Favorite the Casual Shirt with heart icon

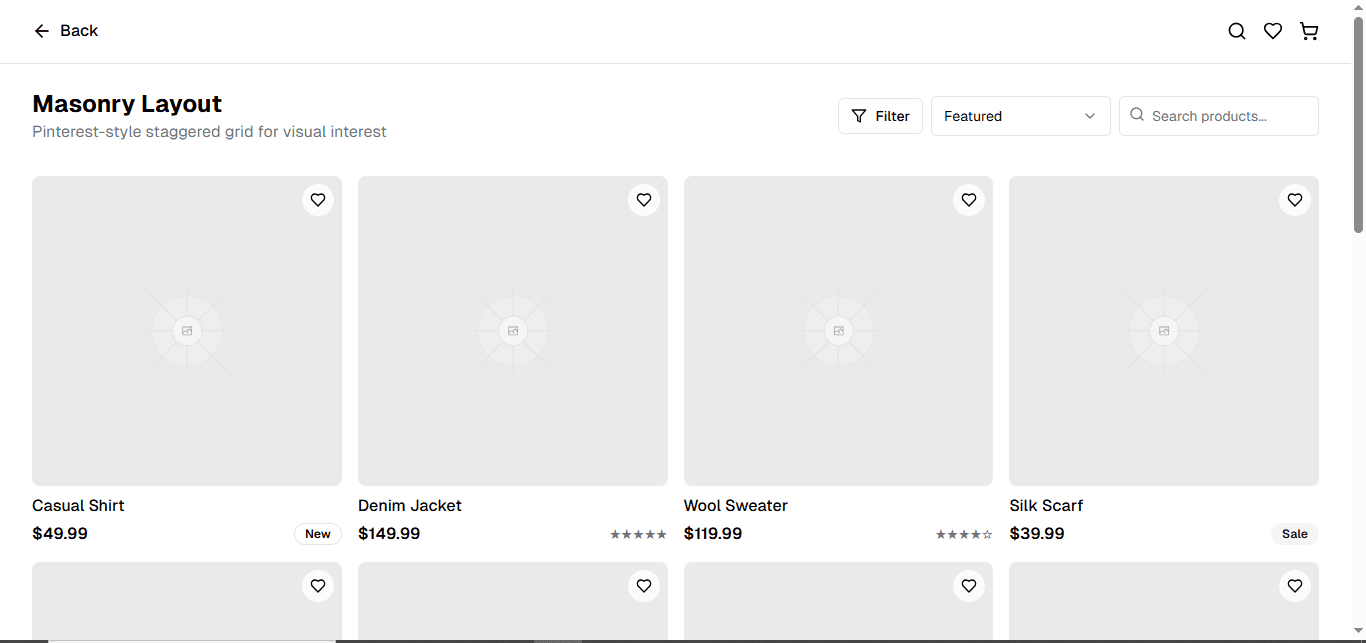point(318,200)
